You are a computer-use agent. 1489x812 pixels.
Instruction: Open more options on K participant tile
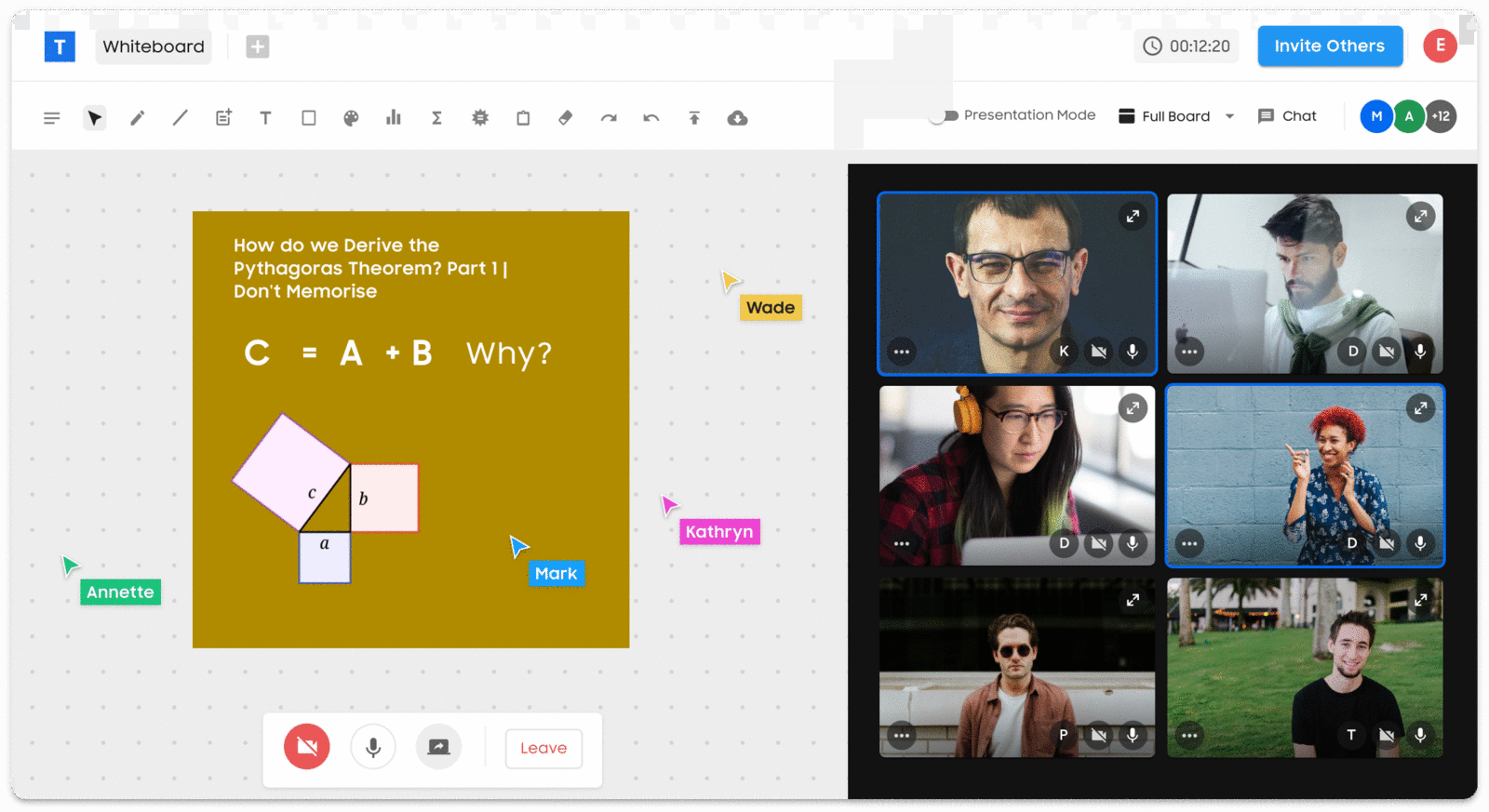[x=902, y=352]
